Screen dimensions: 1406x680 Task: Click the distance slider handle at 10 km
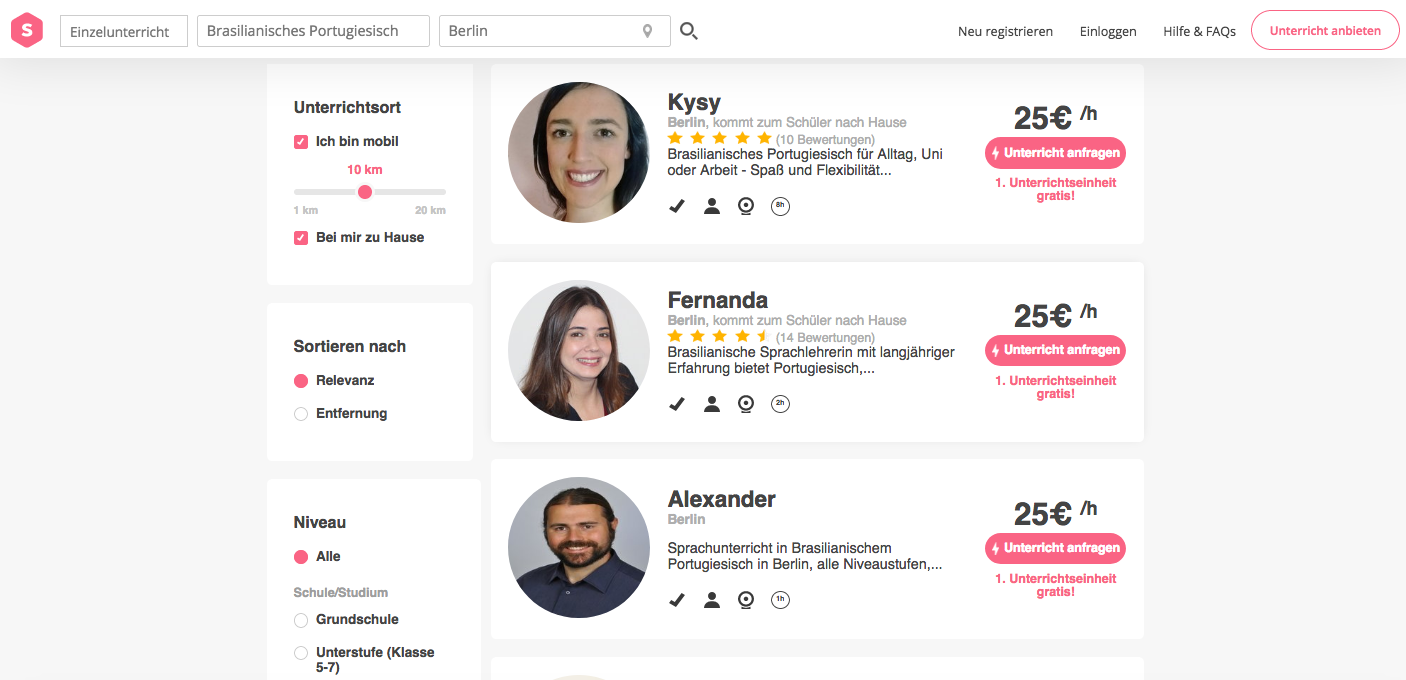coord(365,191)
